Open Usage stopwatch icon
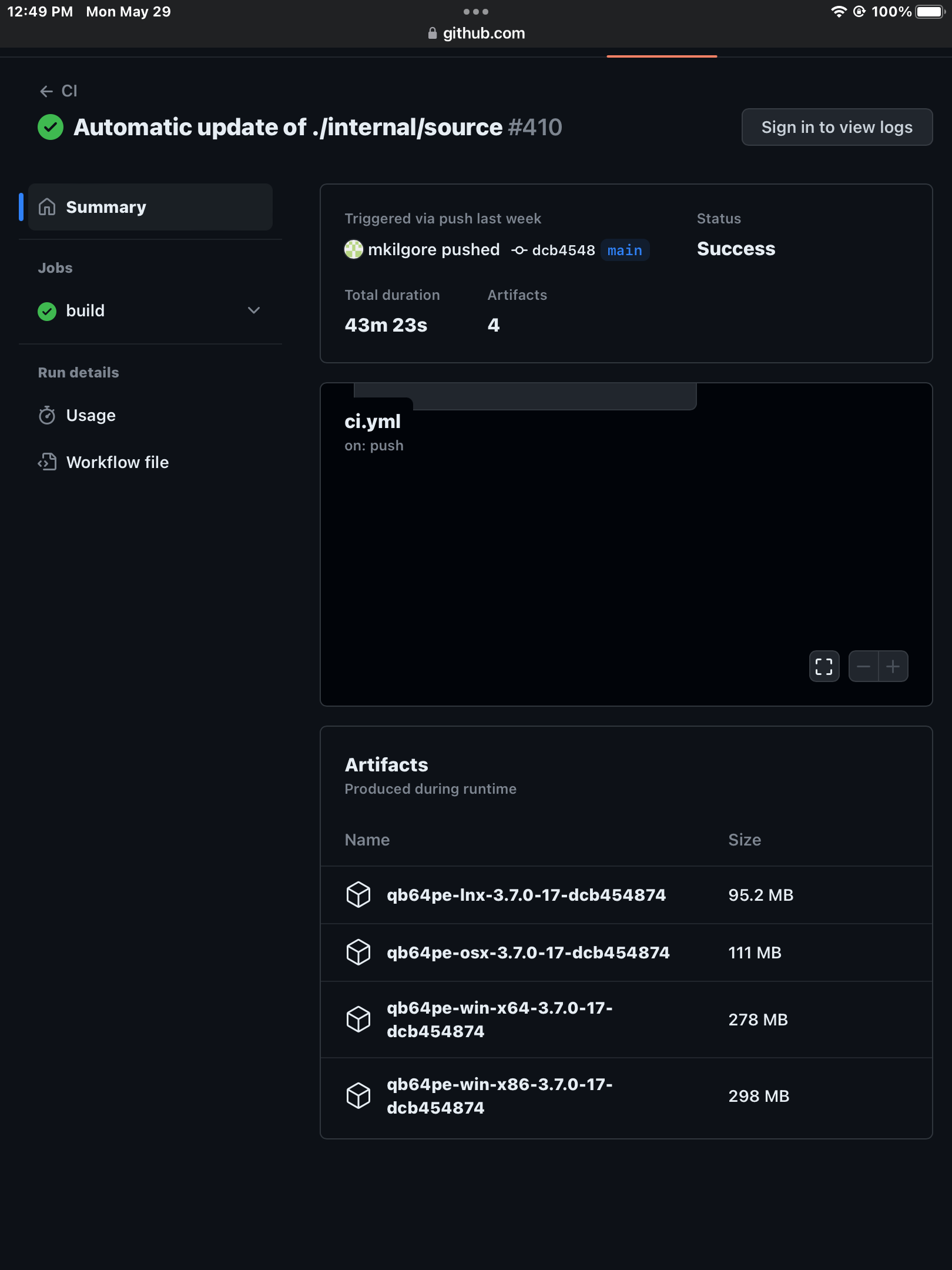The image size is (952, 1270). [47, 415]
